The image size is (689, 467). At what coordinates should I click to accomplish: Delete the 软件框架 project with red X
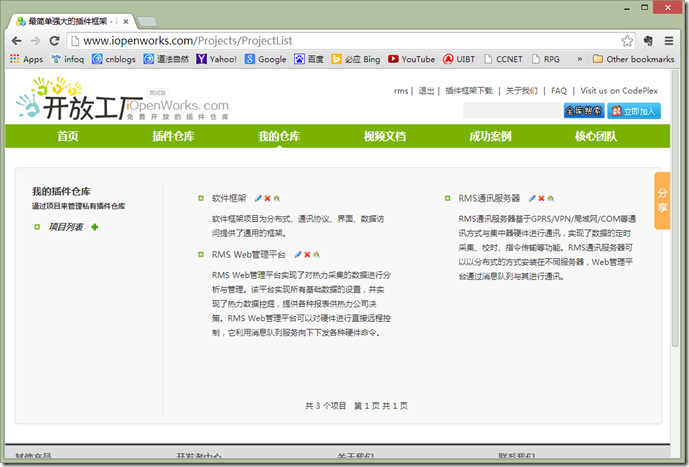[x=267, y=199]
